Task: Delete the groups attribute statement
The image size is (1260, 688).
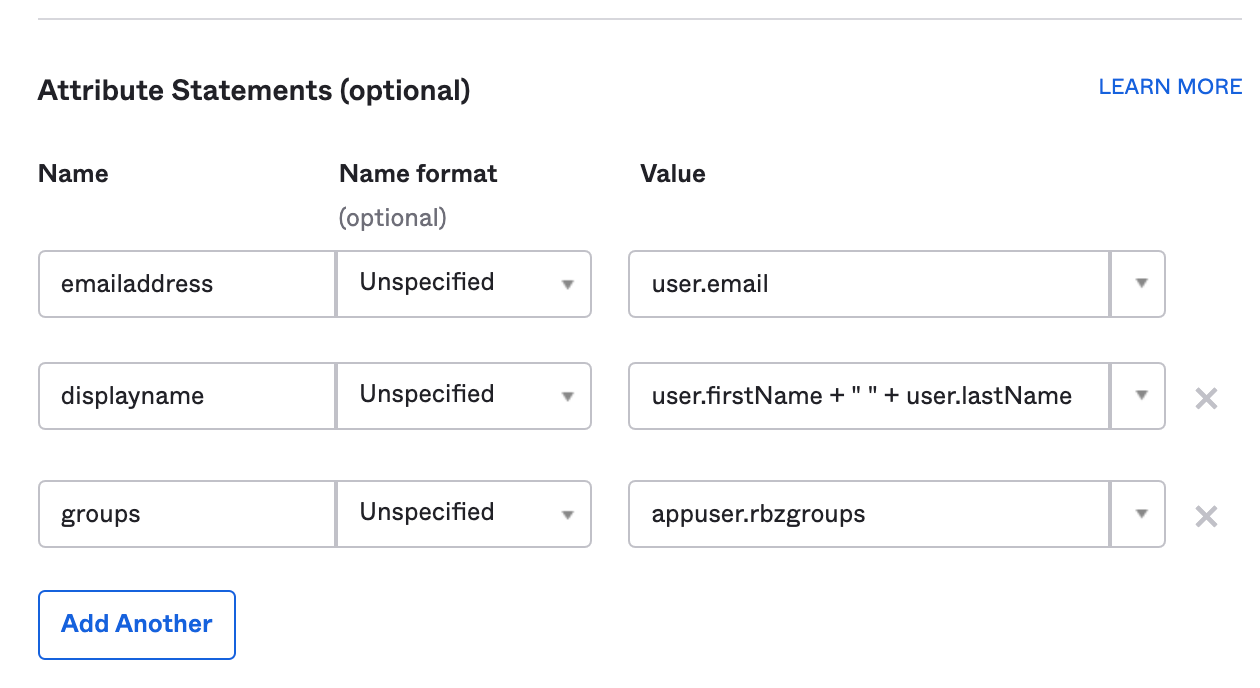Action: [x=1206, y=516]
